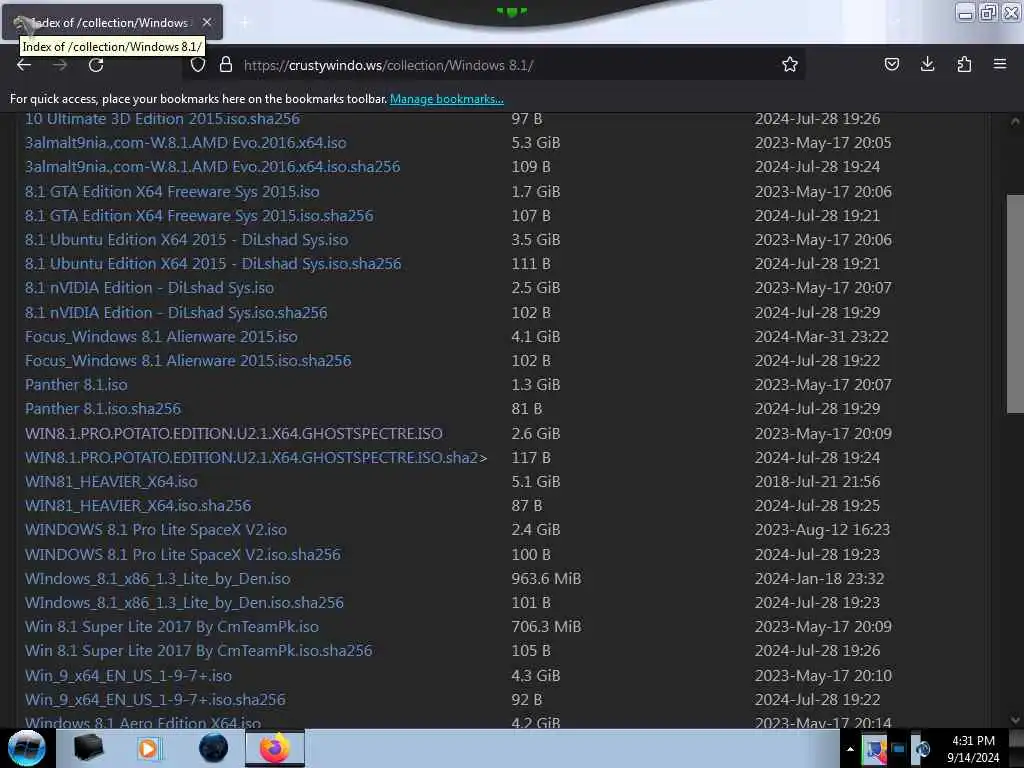Select the Index of /collection/Windows 8.1 tab

pyautogui.click(x=112, y=22)
